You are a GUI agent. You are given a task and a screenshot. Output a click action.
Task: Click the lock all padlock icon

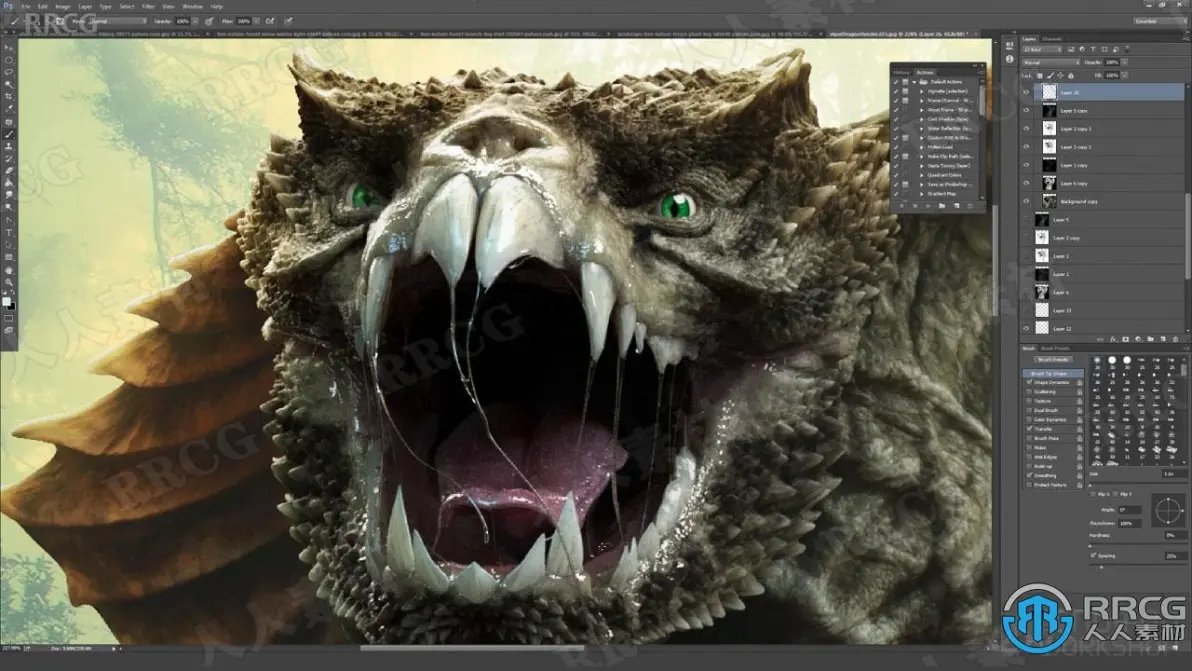tap(1070, 75)
